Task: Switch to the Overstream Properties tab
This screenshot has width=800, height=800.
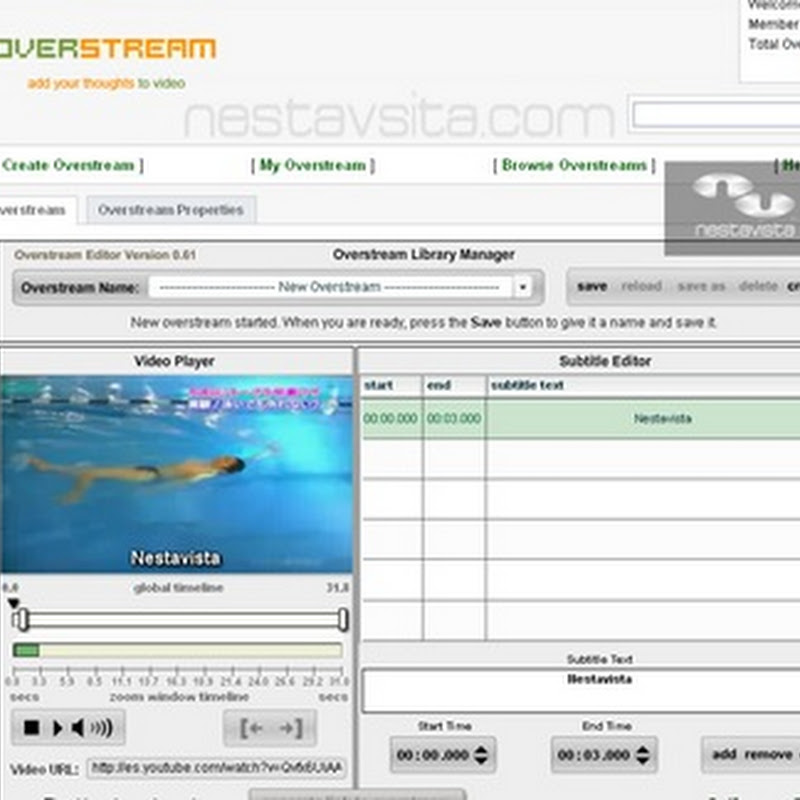Action: click(x=171, y=210)
